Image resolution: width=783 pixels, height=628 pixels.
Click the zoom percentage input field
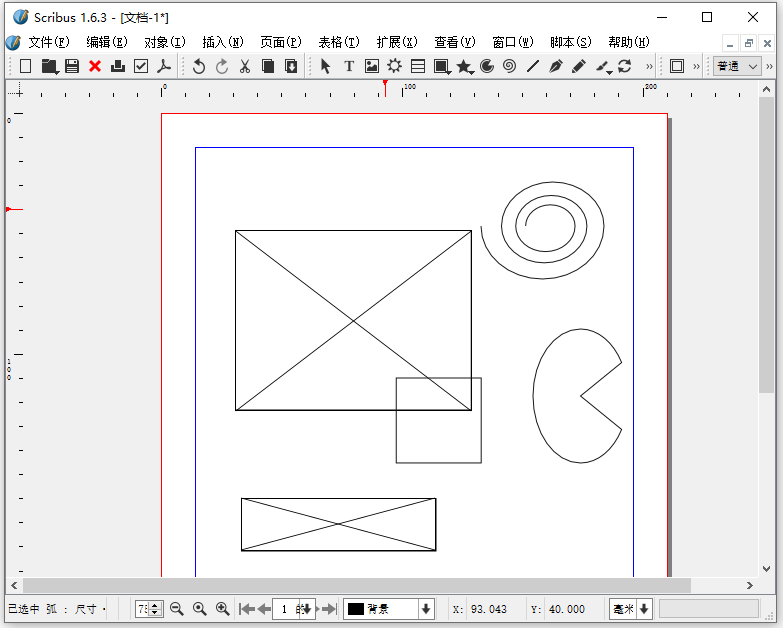(142, 609)
